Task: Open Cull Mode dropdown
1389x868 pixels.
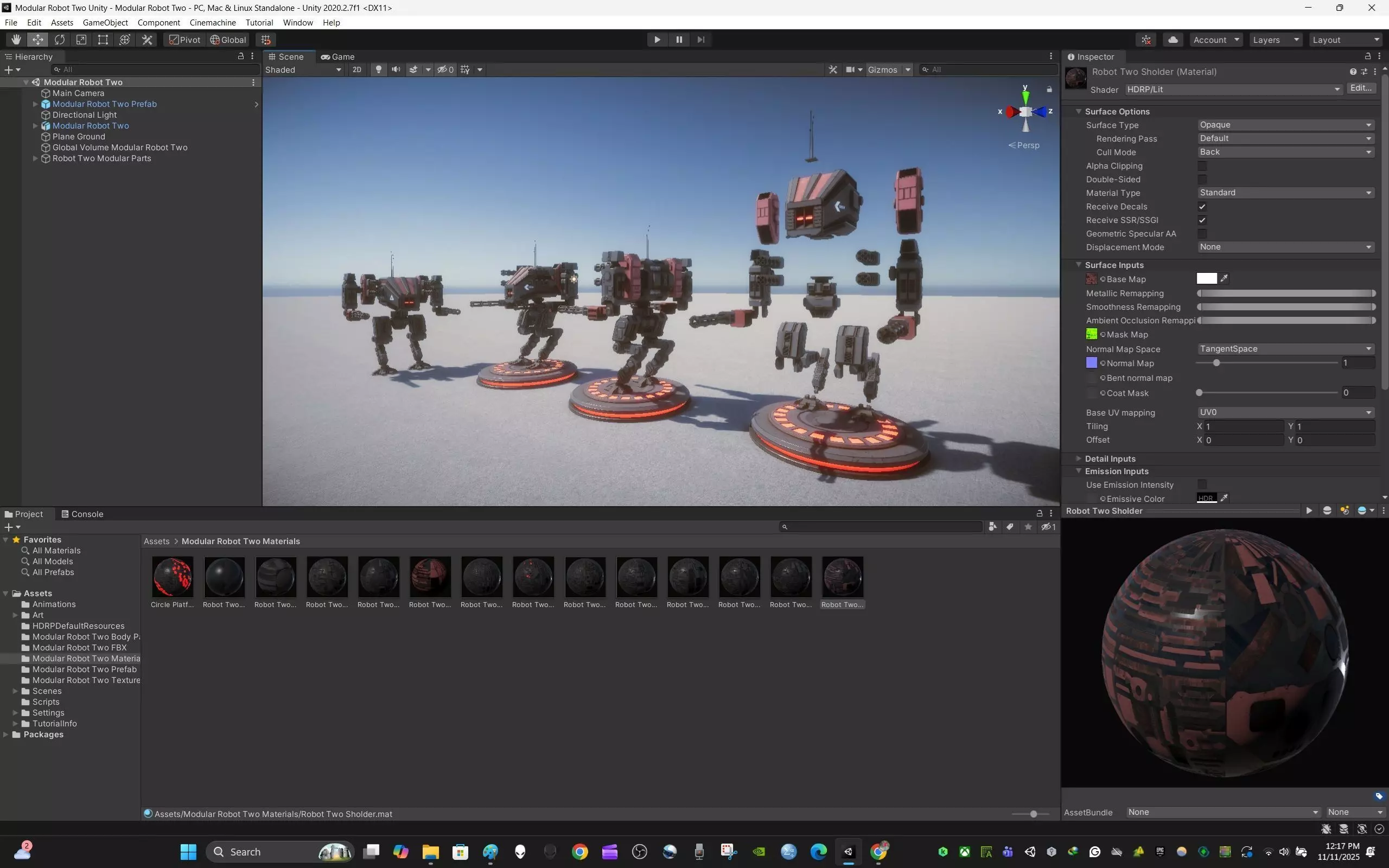Action: coord(1286,152)
